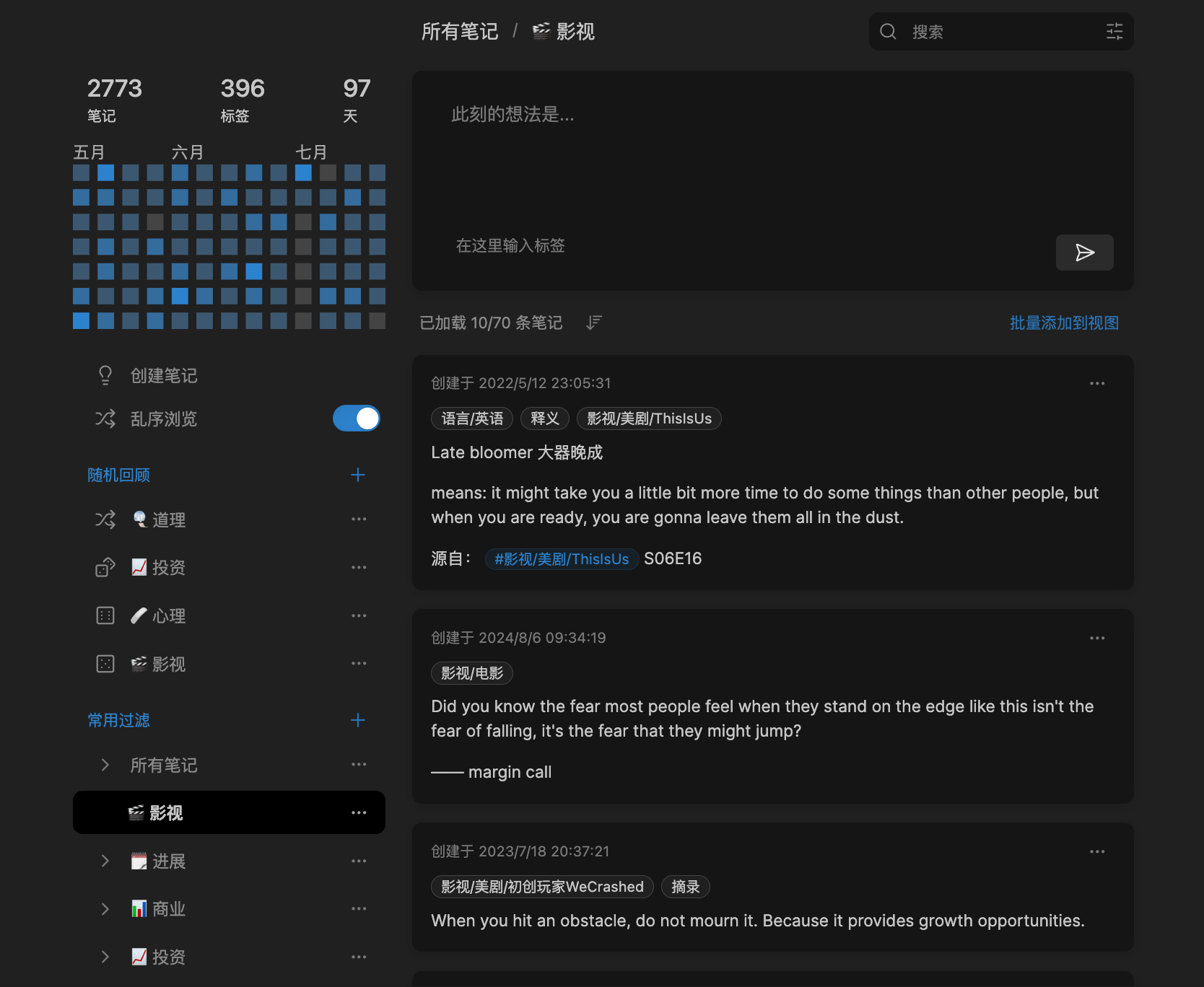Go to 所有笔记 breadcrumb

(460, 31)
